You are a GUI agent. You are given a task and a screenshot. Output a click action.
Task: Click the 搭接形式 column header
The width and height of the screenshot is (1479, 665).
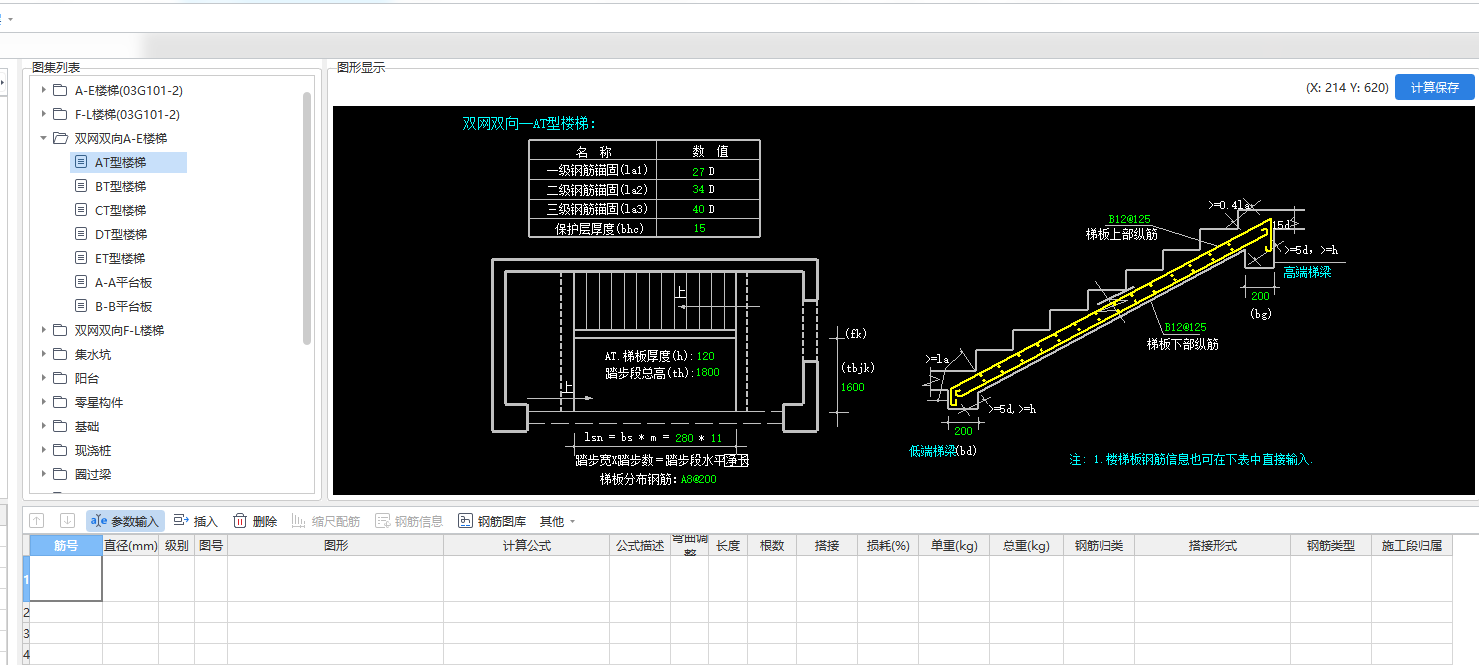1212,545
